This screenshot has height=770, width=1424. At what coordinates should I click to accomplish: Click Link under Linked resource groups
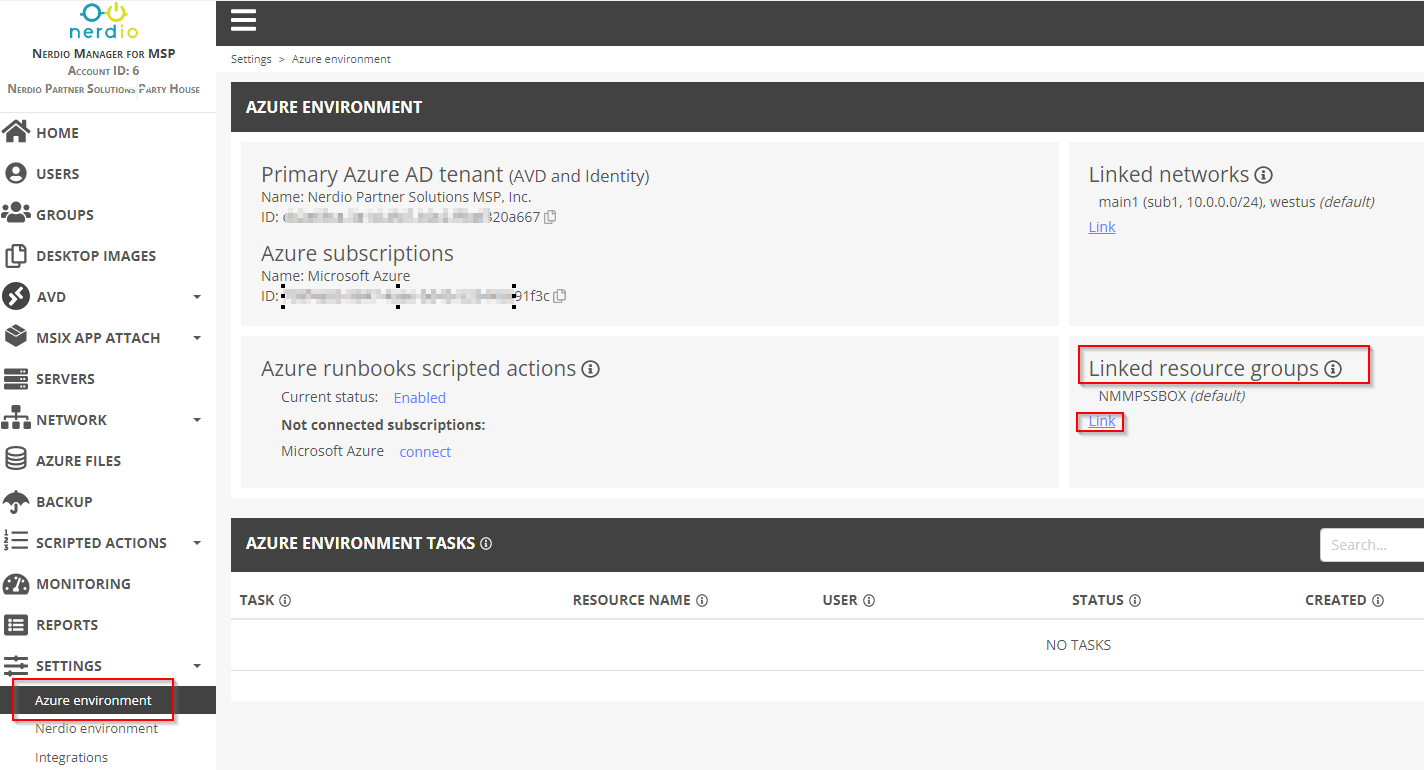pos(1102,421)
